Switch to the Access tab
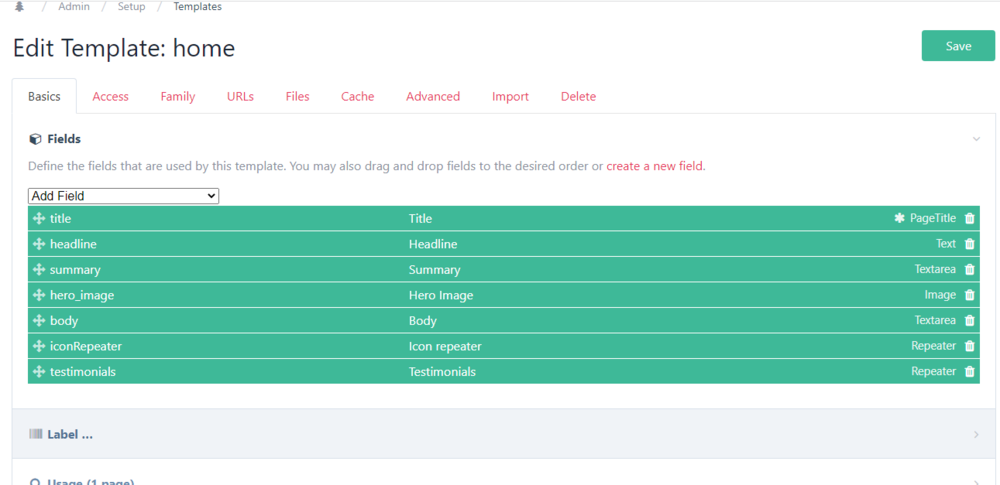 (x=110, y=97)
